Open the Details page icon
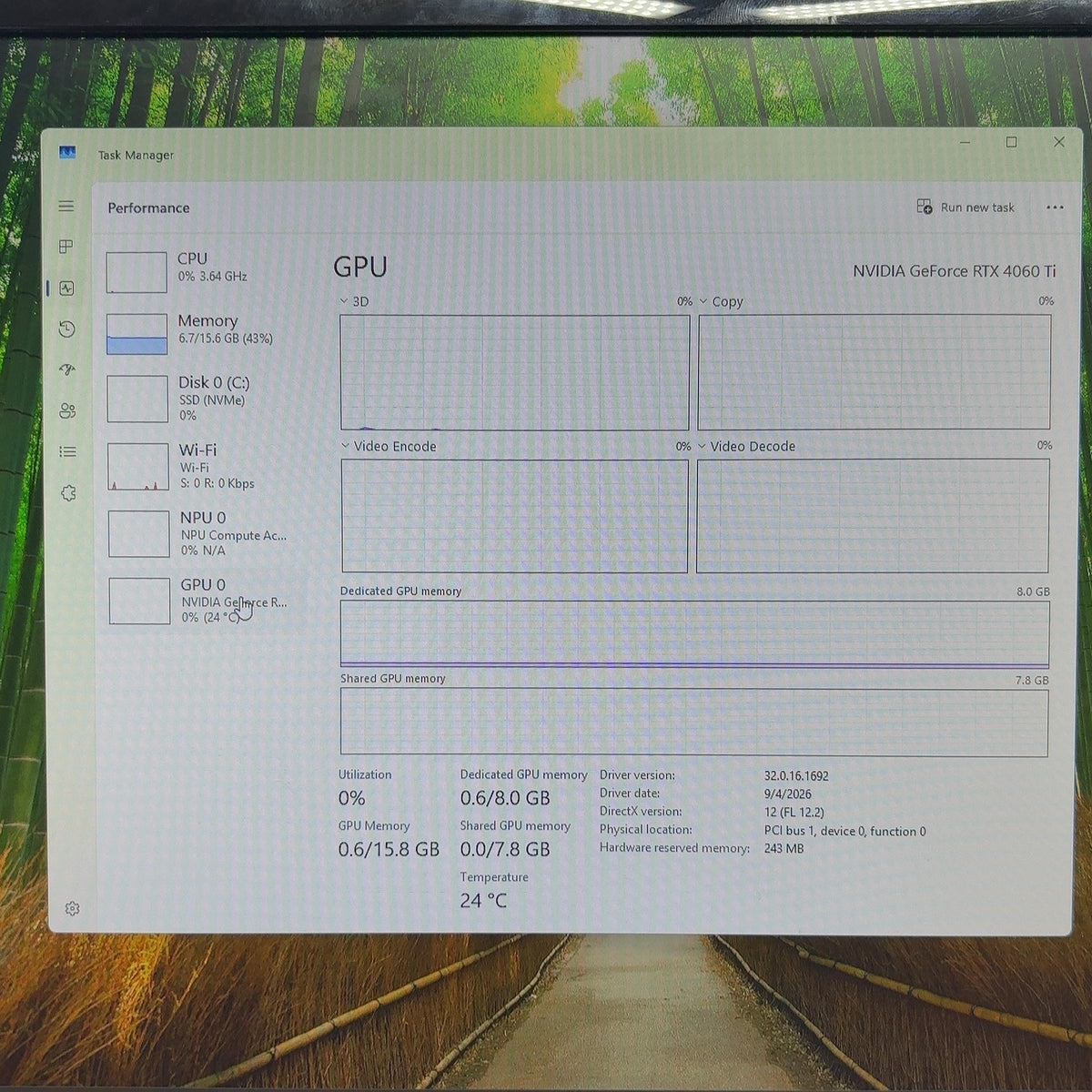Screen dimensions: 1092x1092 (x=67, y=451)
